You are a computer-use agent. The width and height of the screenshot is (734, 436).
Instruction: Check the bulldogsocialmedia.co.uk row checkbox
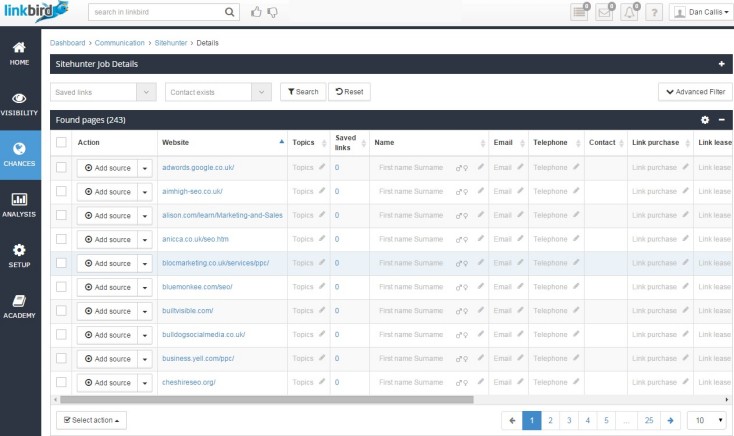61,334
